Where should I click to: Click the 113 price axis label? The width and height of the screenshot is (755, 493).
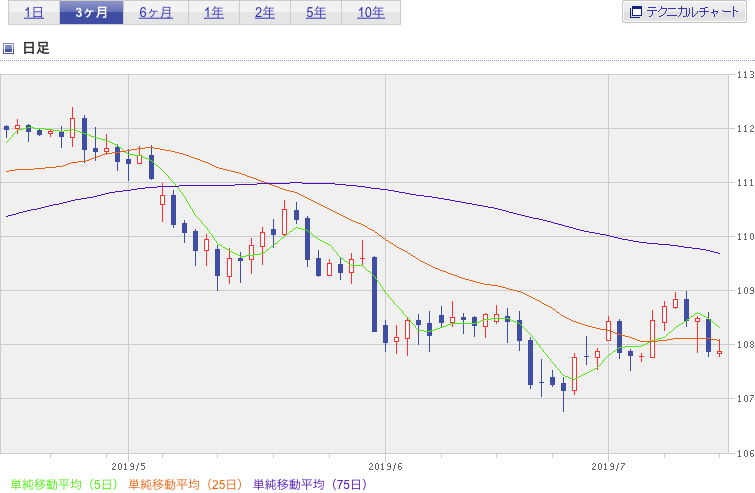pyautogui.click(x=745, y=75)
